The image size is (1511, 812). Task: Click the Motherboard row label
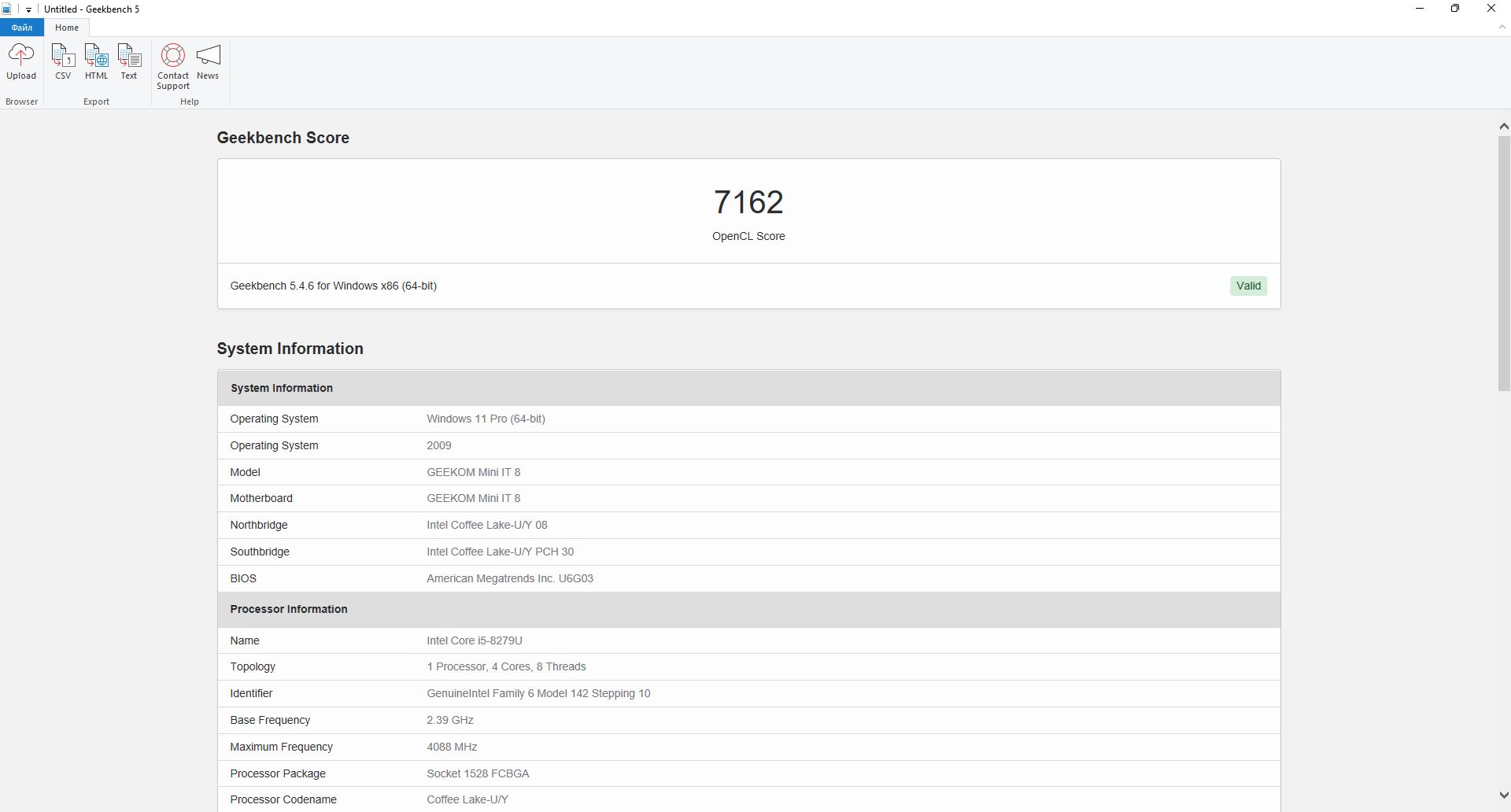pyautogui.click(x=261, y=498)
